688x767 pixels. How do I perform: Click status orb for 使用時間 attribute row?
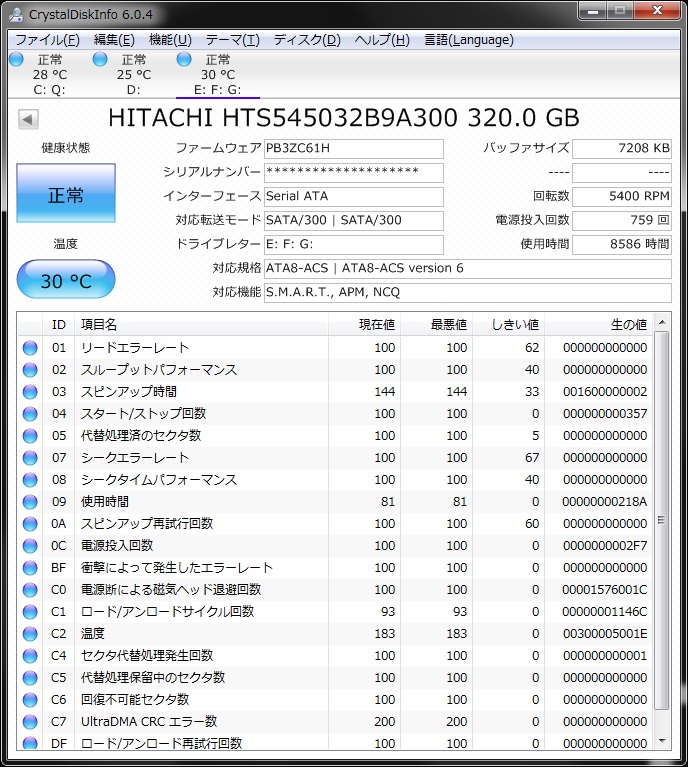click(30, 502)
